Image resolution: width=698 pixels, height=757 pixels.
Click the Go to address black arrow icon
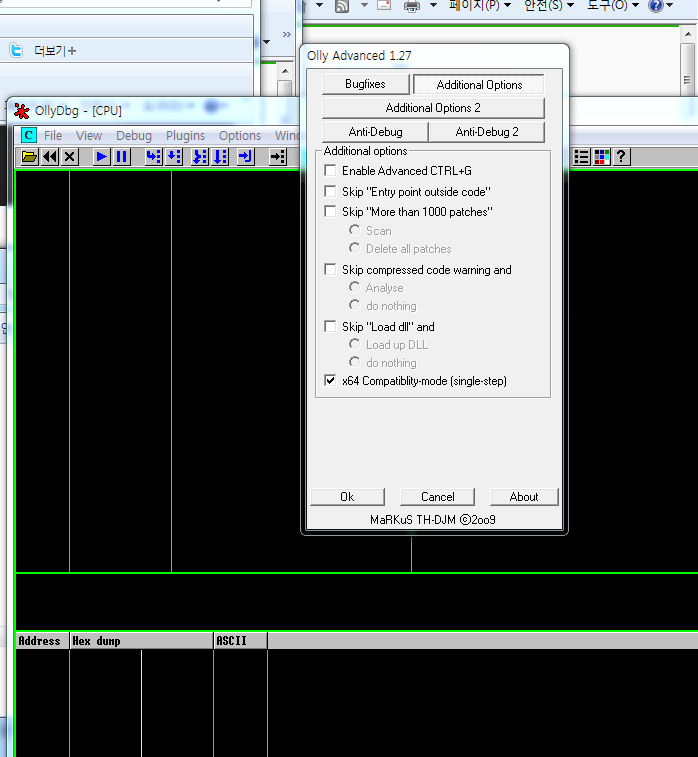point(278,156)
